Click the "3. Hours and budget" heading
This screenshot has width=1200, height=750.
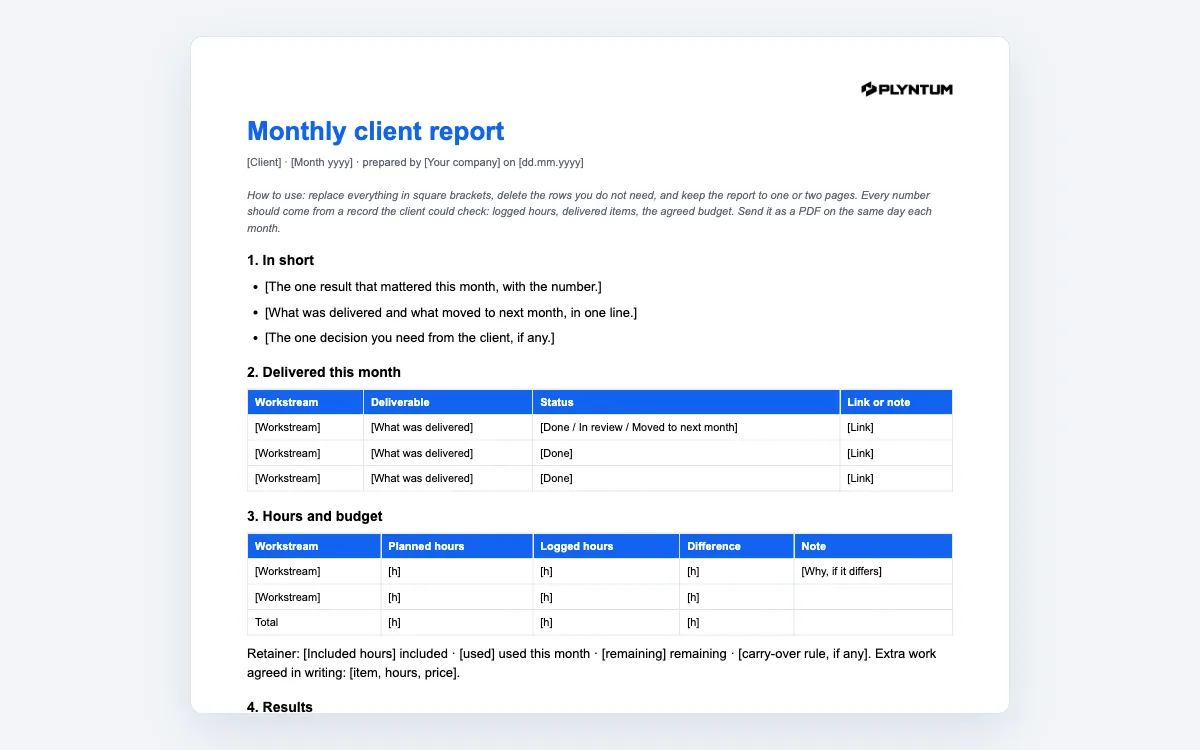(x=315, y=516)
